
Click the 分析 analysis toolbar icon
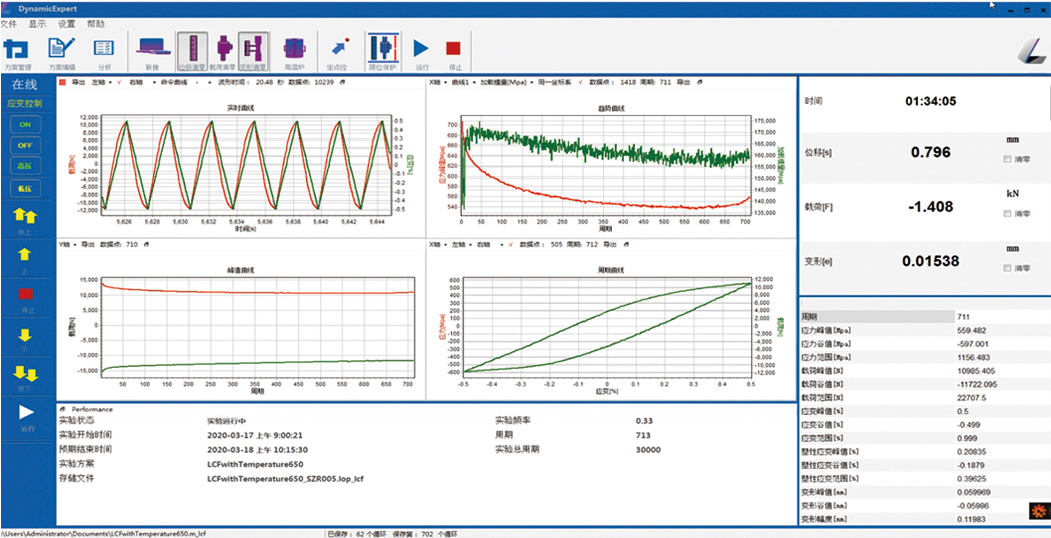104,48
